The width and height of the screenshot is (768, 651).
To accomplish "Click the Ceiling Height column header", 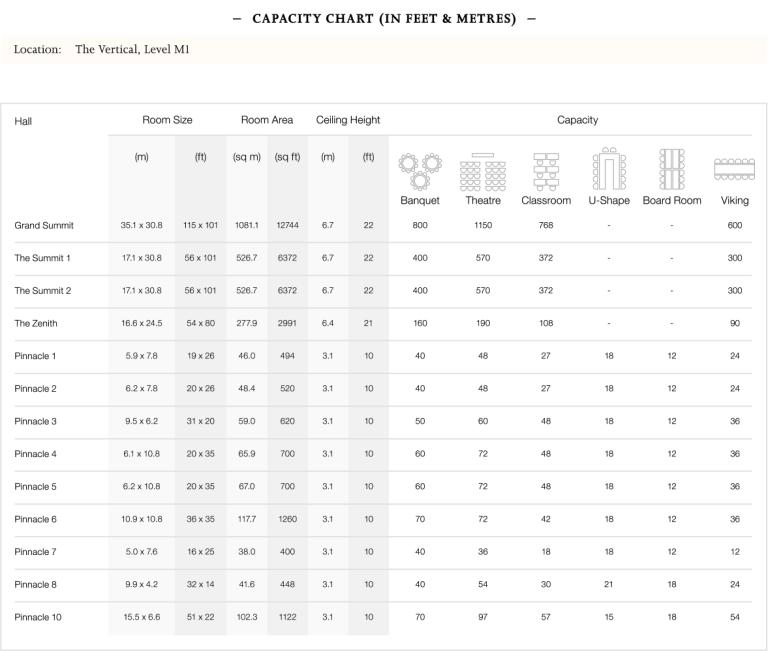I will tap(348, 120).
